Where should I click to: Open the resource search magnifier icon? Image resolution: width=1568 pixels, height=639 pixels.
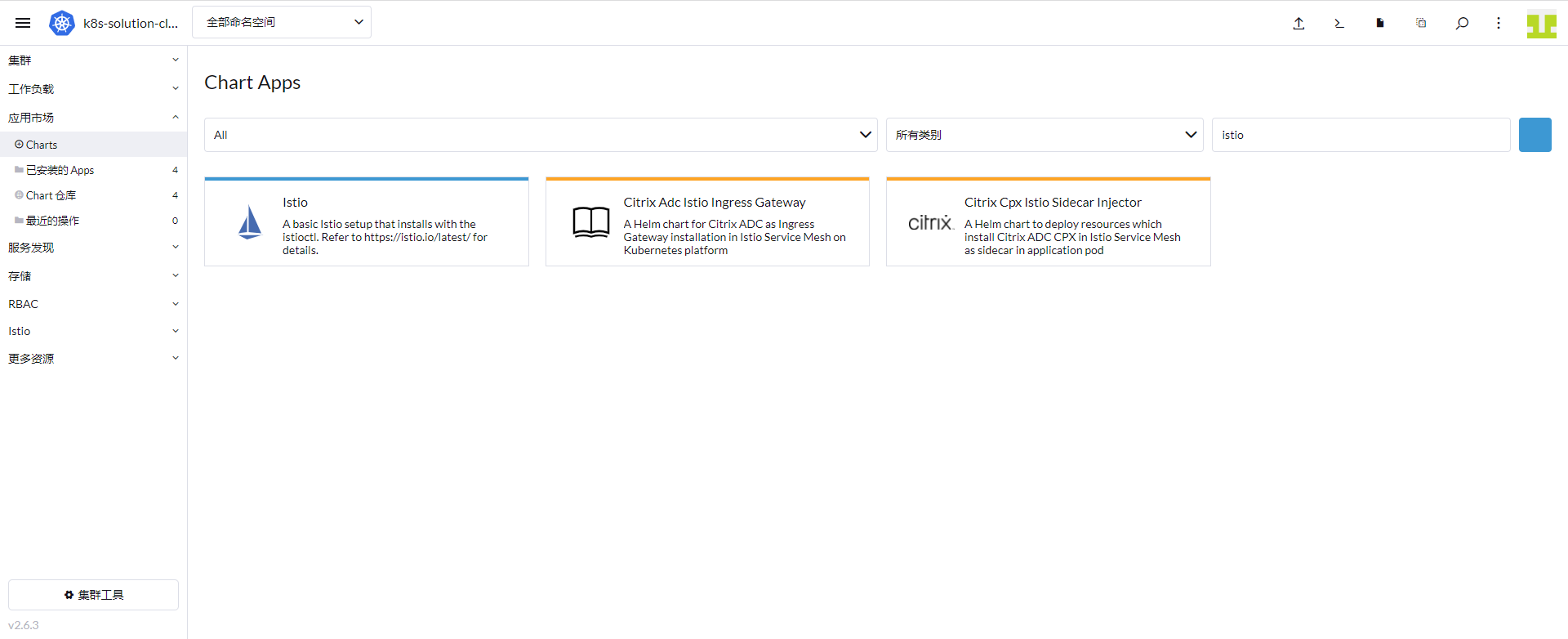point(1462,23)
